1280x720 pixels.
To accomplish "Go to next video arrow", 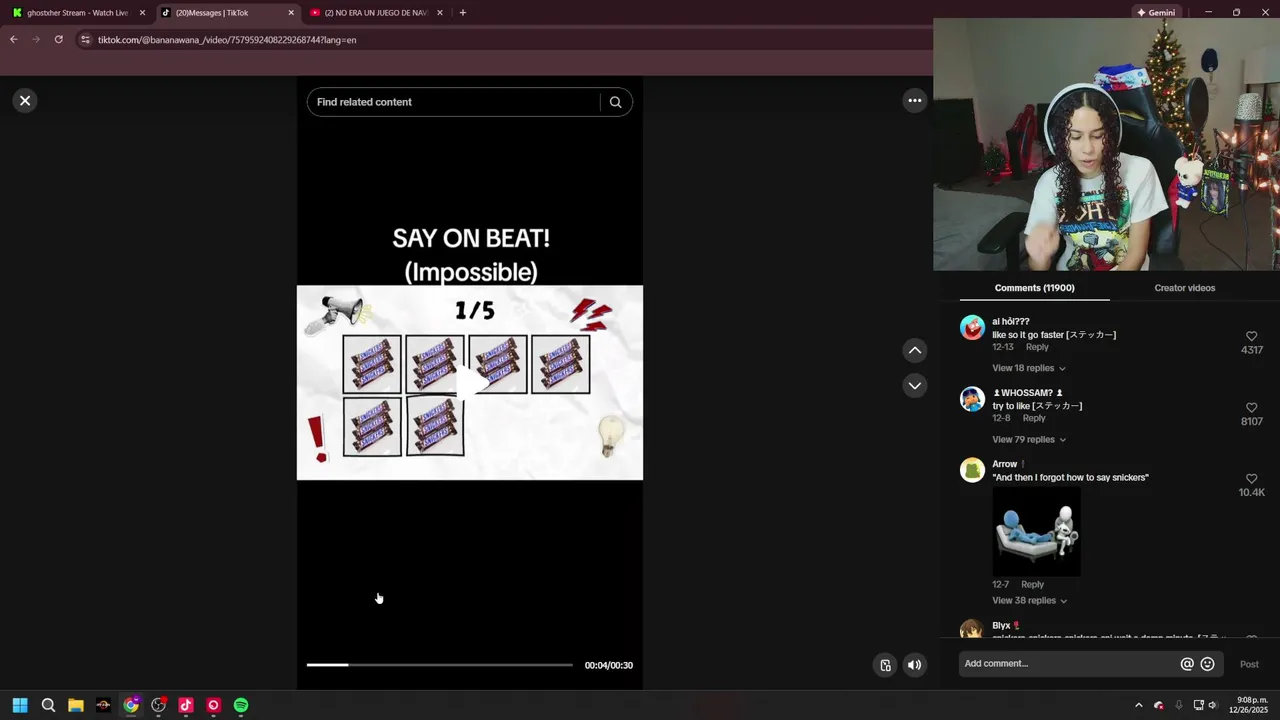I will (914, 385).
